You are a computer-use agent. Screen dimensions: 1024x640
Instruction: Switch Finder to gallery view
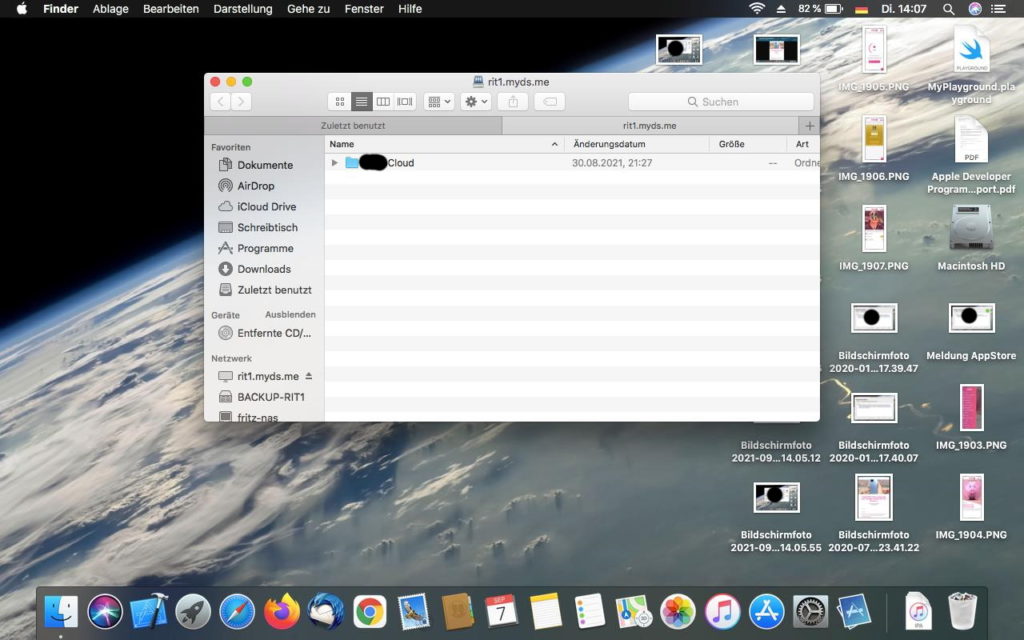coord(405,102)
